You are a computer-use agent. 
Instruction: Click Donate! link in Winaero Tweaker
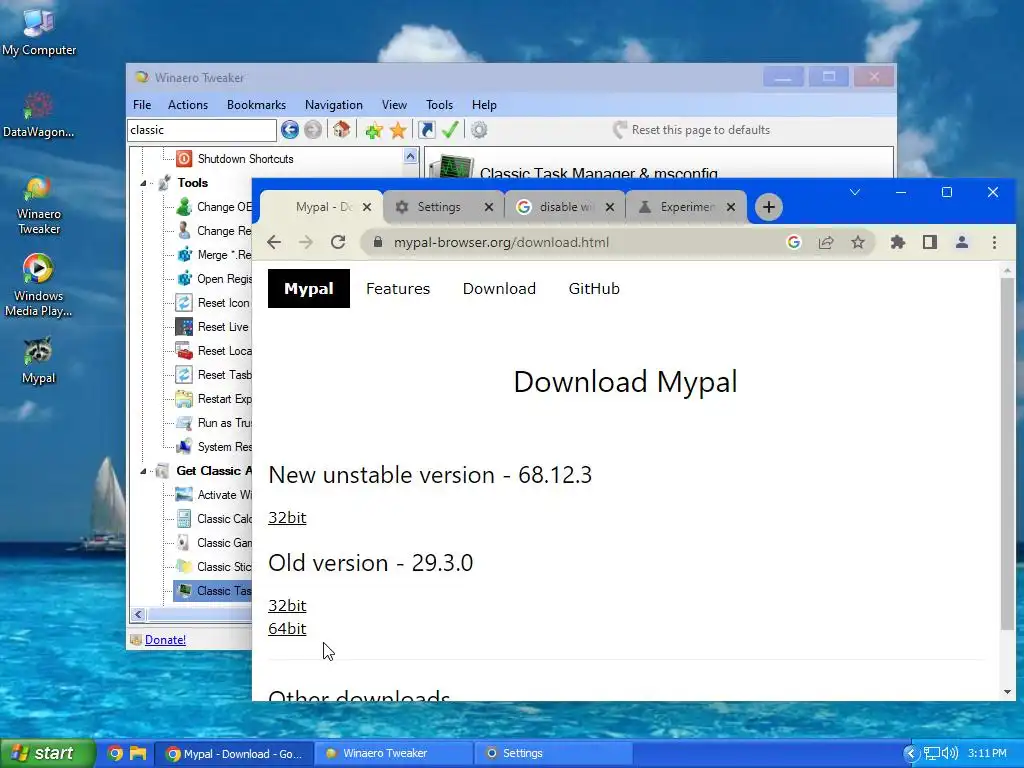point(165,640)
